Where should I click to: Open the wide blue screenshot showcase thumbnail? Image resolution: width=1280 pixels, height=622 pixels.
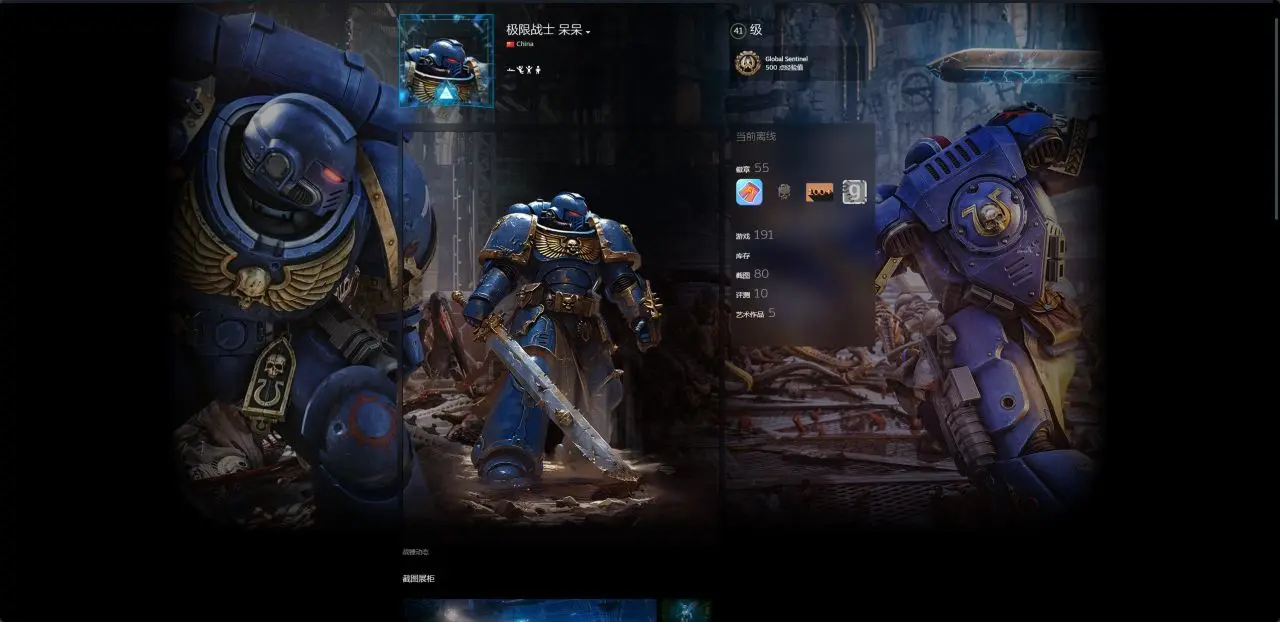tap(529, 610)
